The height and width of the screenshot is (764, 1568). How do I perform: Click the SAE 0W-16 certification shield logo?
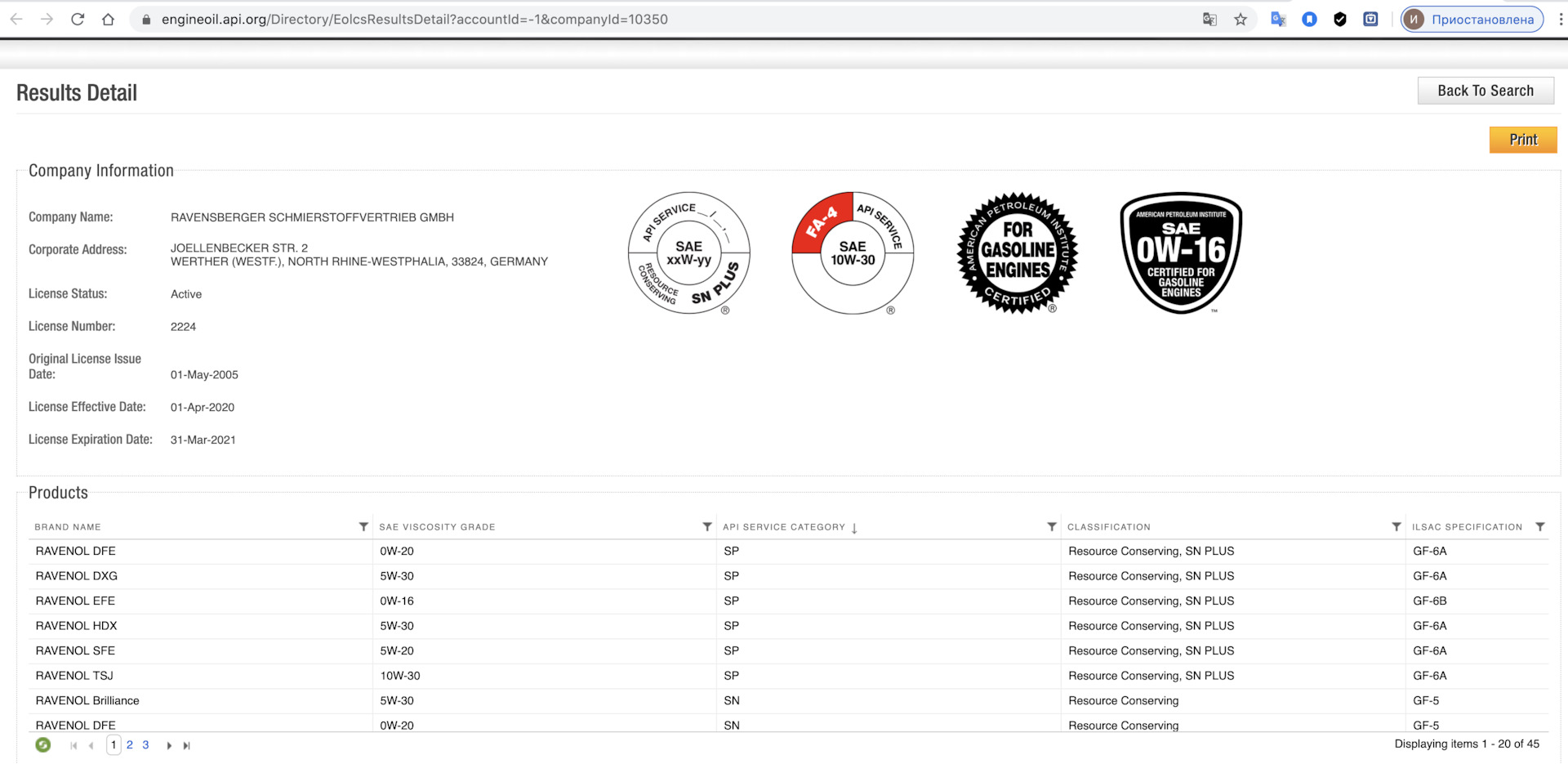(1181, 252)
